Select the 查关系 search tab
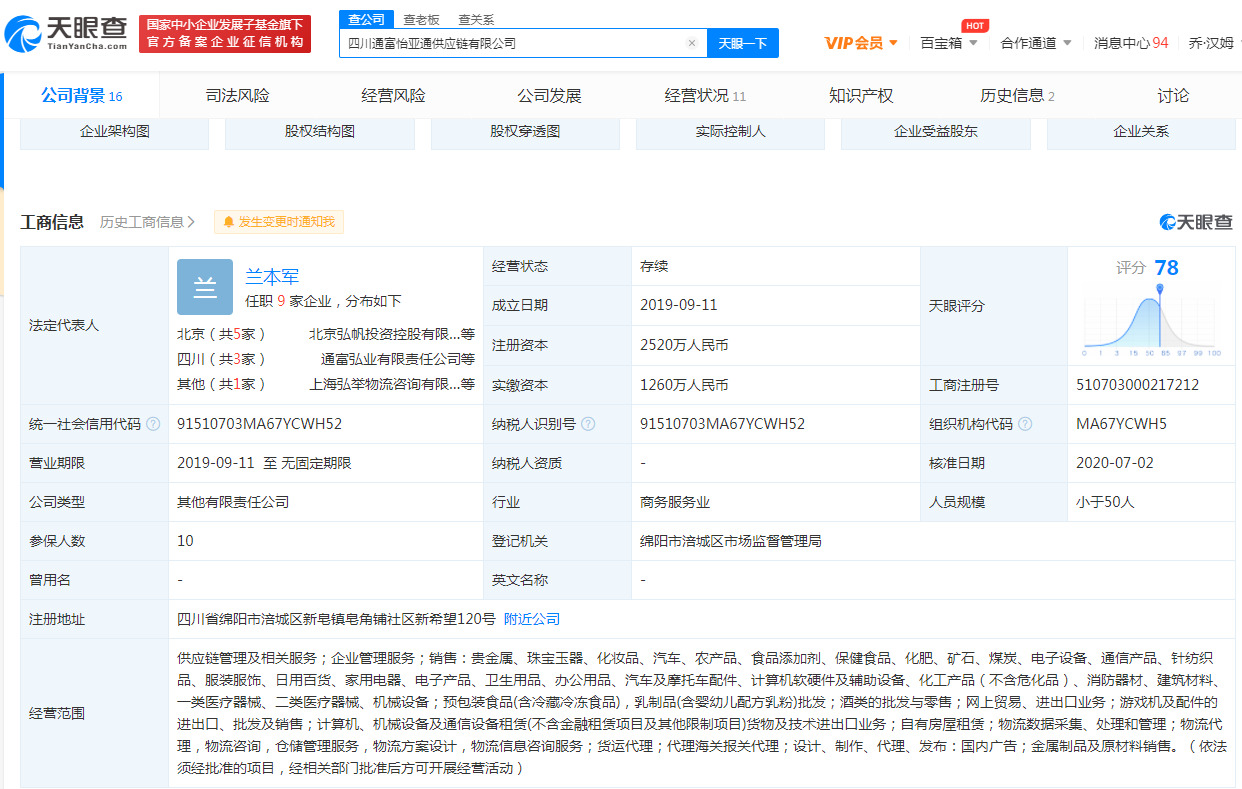The width and height of the screenshot is (1242, 789). (x=476, y=20)
